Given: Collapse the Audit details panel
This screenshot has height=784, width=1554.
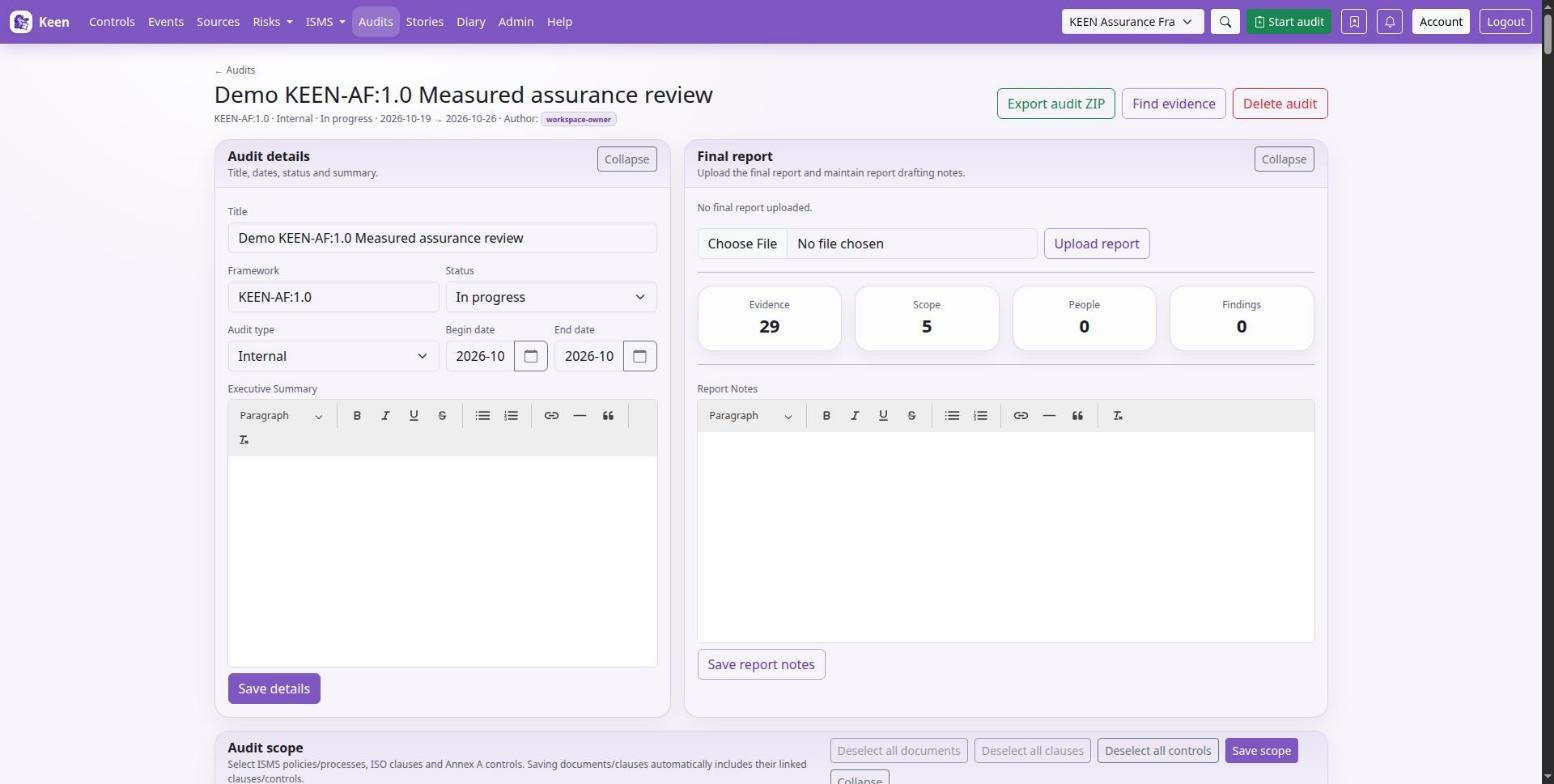Looking at the screenshot, I should 627,159.
